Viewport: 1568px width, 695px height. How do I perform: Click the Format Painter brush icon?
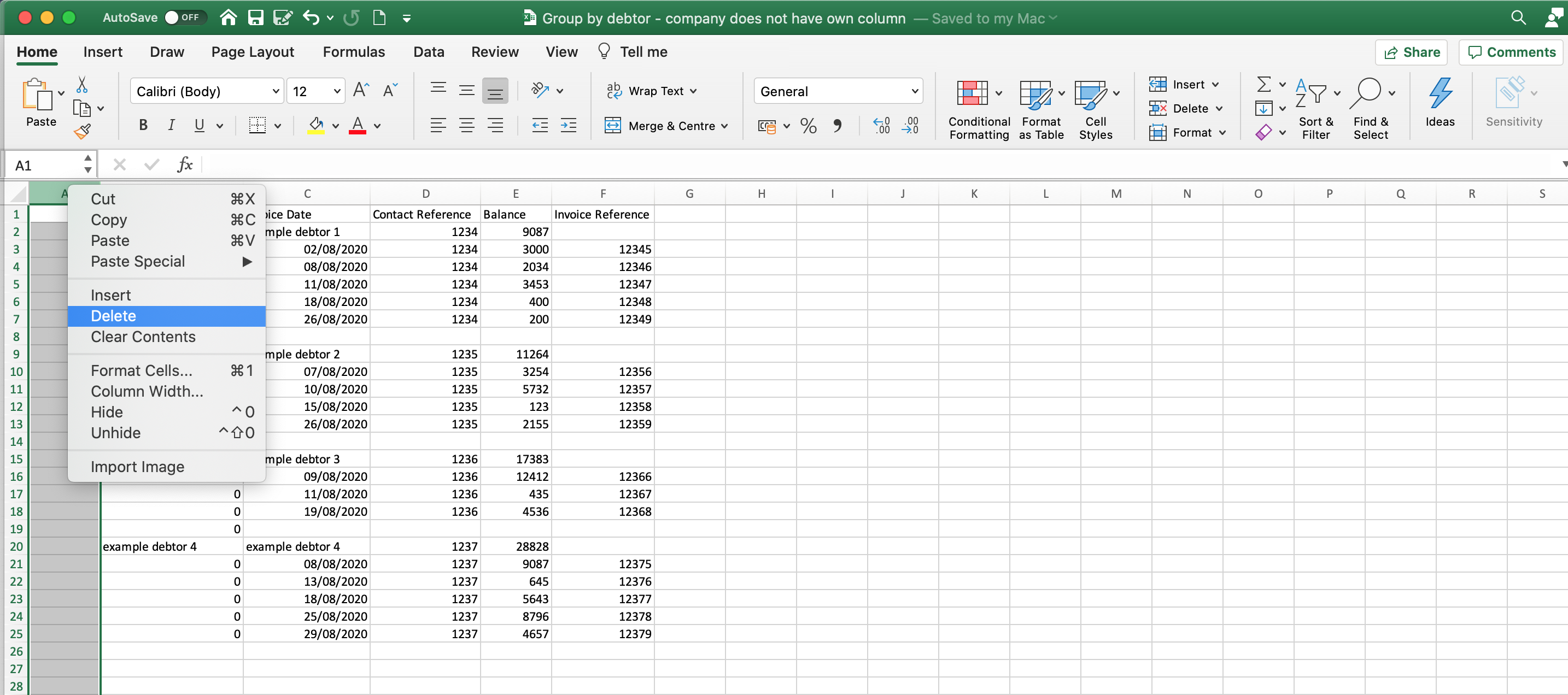click(x=82, y=131)
